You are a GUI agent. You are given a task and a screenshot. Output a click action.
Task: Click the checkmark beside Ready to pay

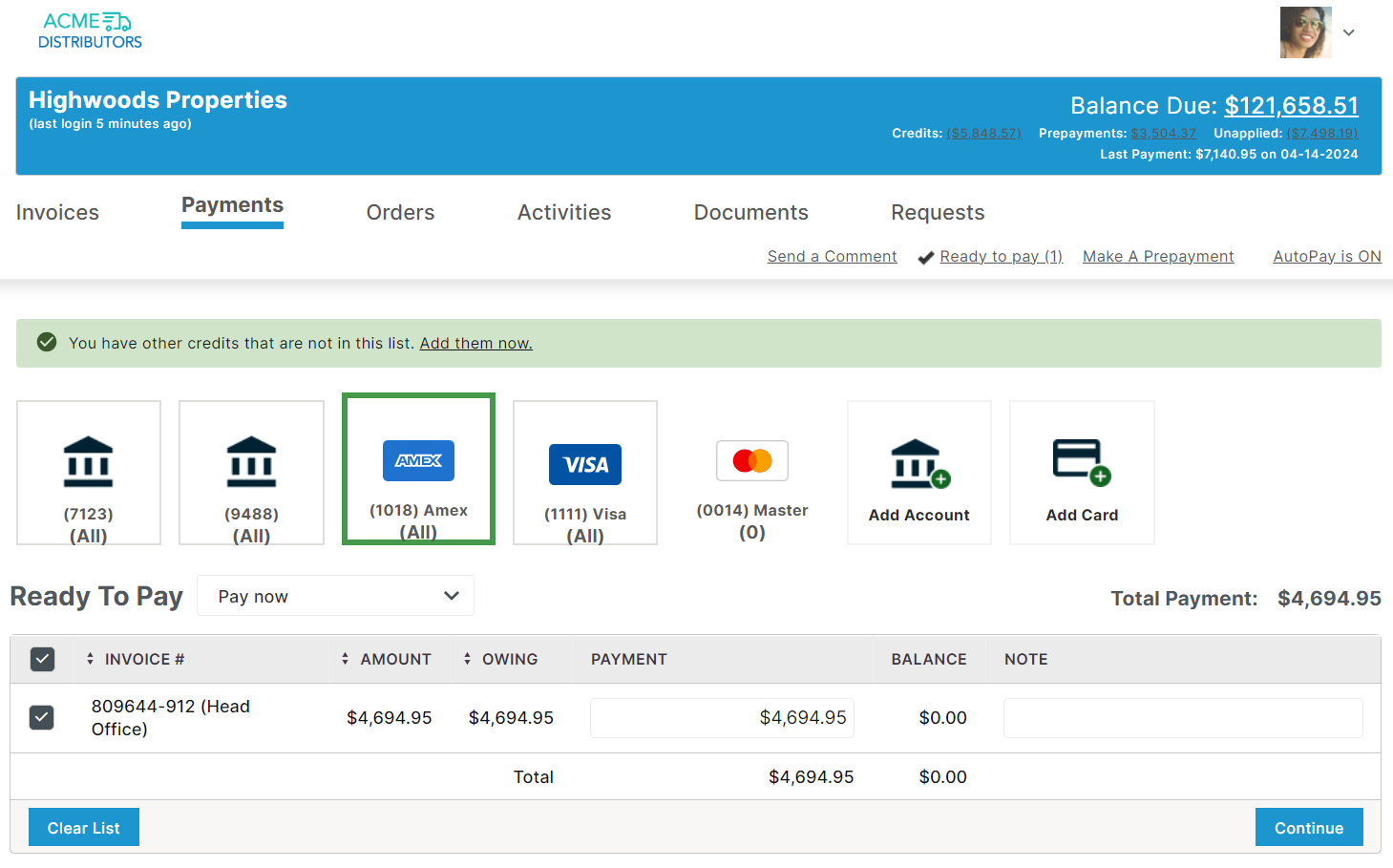[x=925, y=256]
